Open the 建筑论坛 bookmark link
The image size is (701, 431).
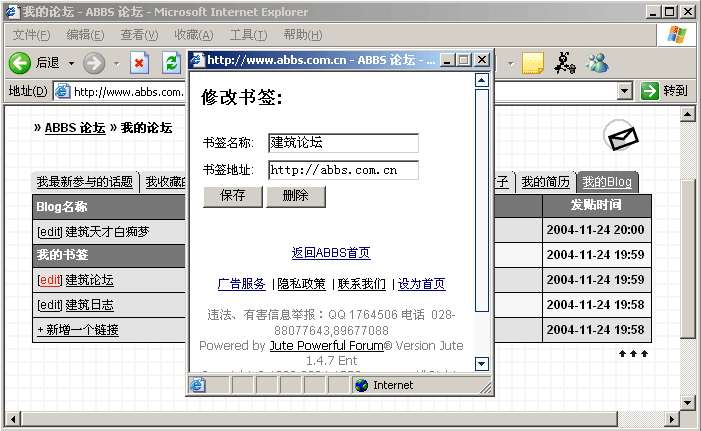coord(89,280)
